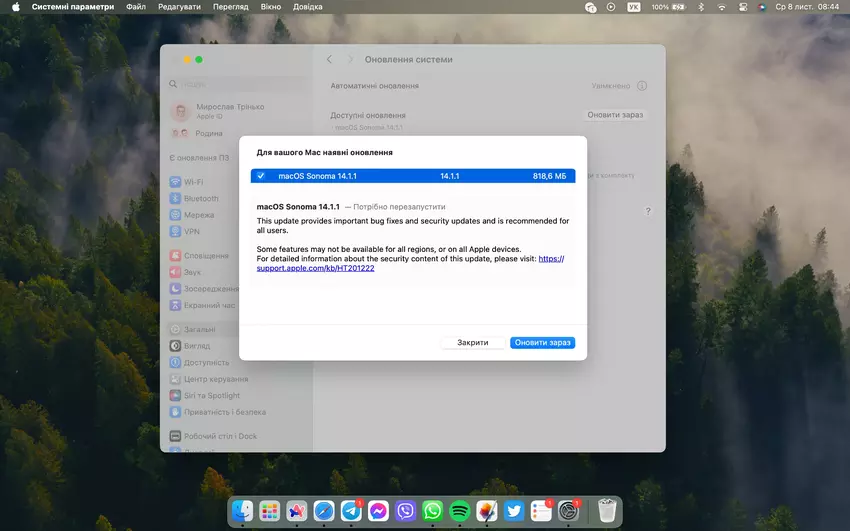Open Control Center in the menu bar
The width and height of the screenshot is (850, 531).
coord(742,7)
